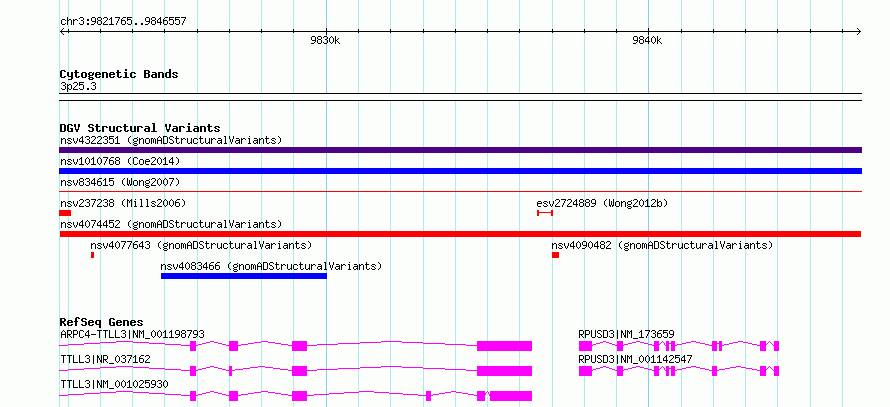Select the Cytogenetic Bands track title

coord(119,74)
